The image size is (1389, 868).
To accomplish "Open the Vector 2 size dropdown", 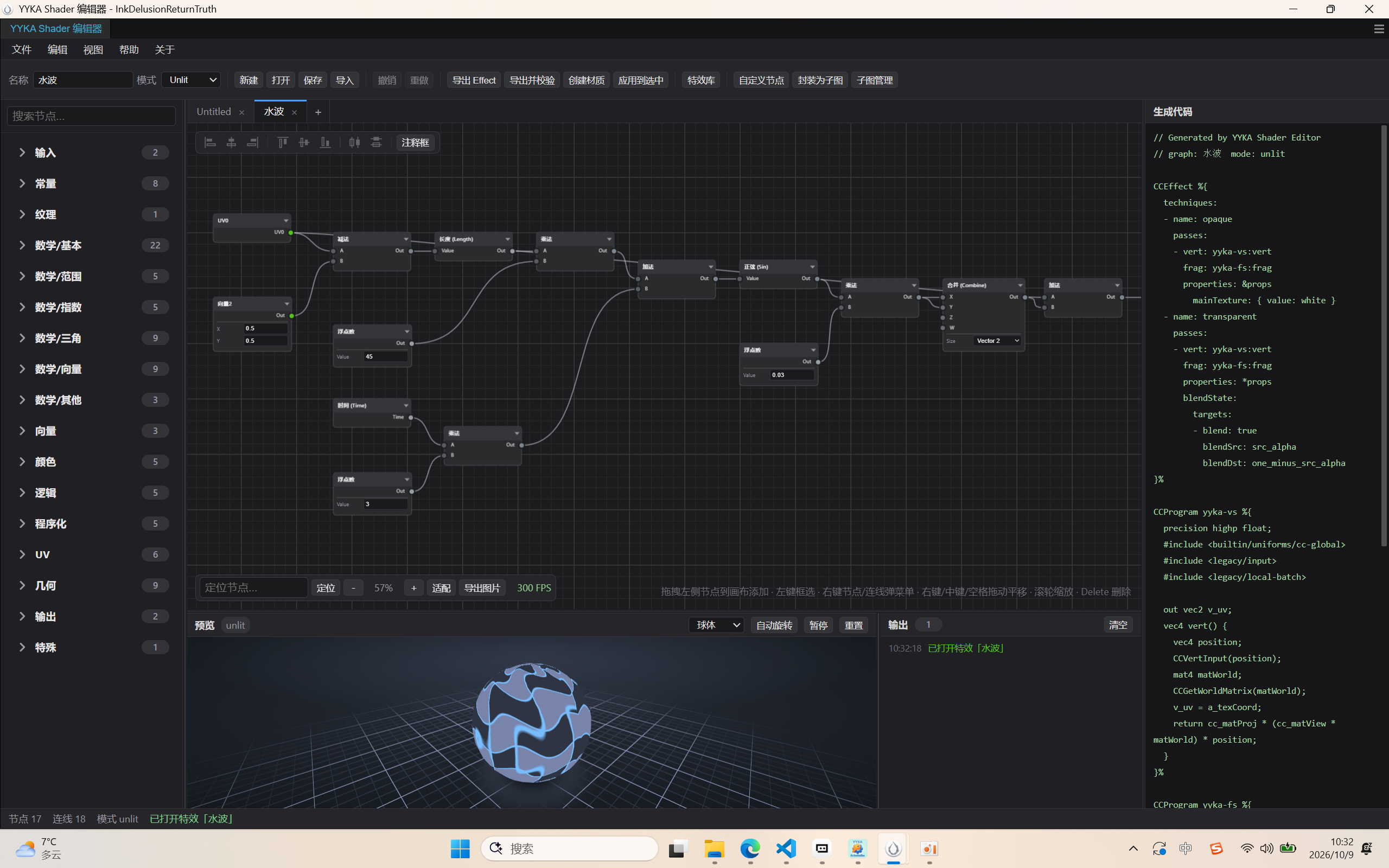I will pos(997,341).
